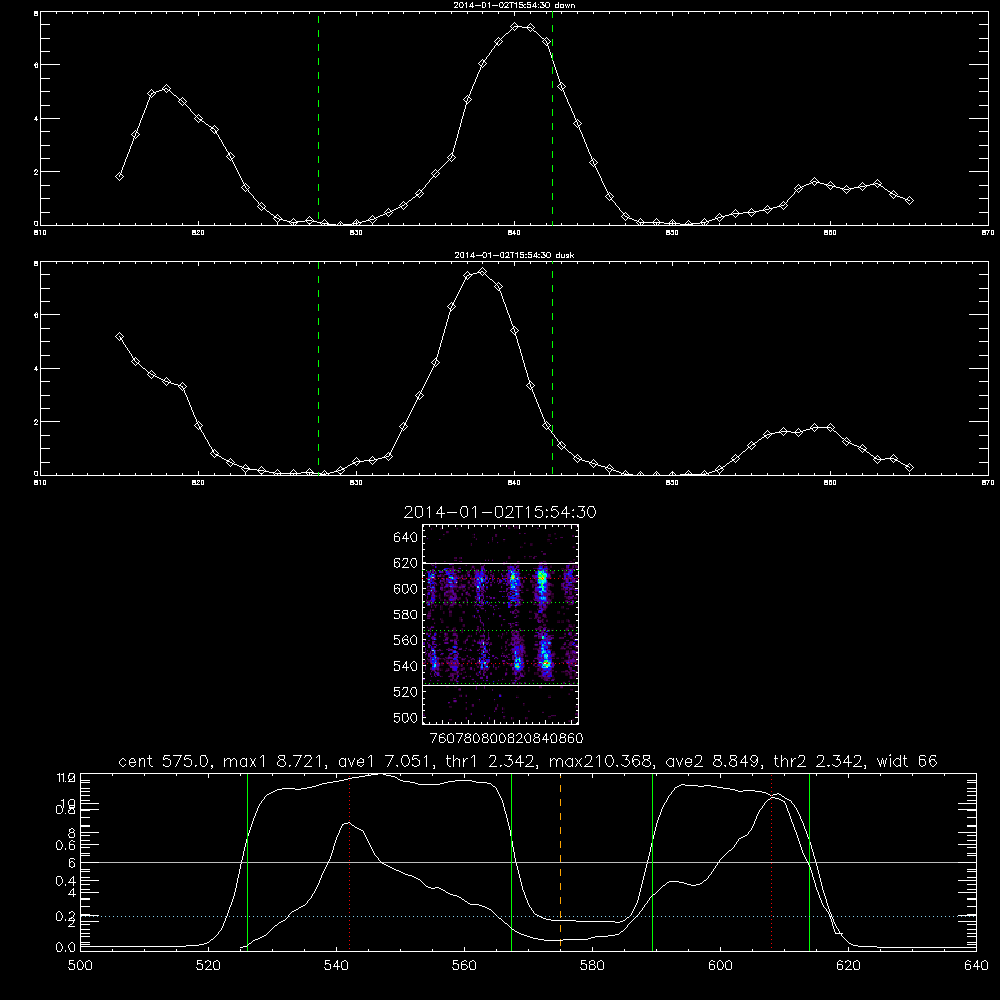Select the red dotted line near 542
The width and height of the screenshot is (1000, 1000).
(349, 861)
